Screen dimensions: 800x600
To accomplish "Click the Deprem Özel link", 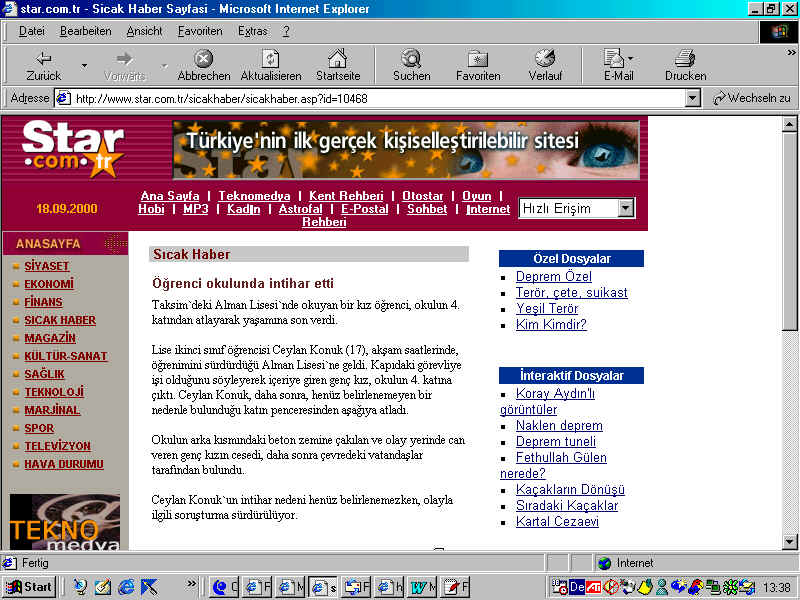I will [x=553, y=277].
